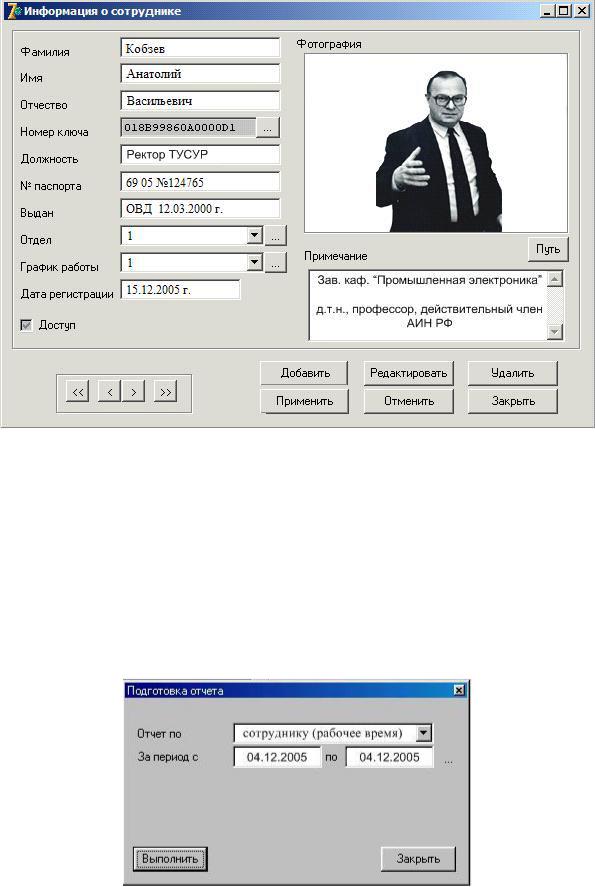Image resolution: width=595 pixels, height=887 pixels.
Task: Minimize the Информация о сотруднике window
Action: pos(546,11)
